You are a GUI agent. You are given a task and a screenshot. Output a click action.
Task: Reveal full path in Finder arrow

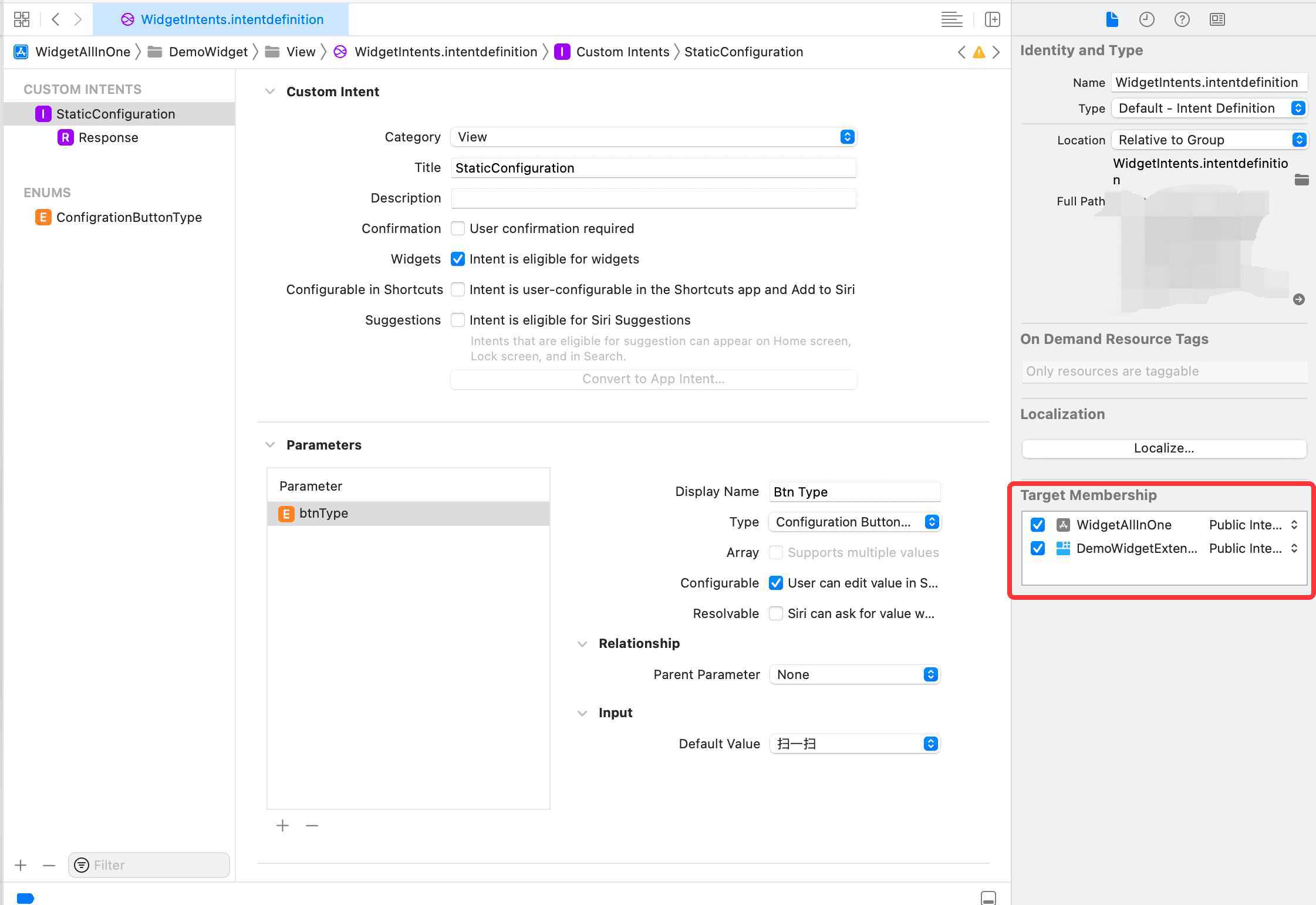1299,299
